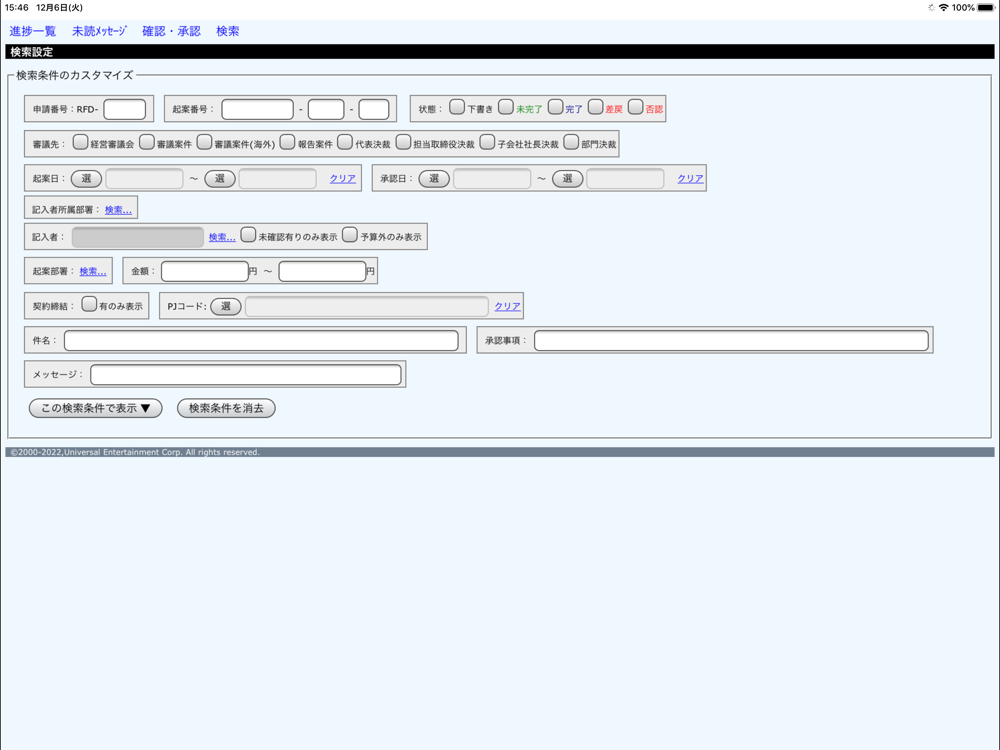Viewport: 1000px width, 750px height.
Task: Open the 未読メッセージ menu item
Action: 99,31
